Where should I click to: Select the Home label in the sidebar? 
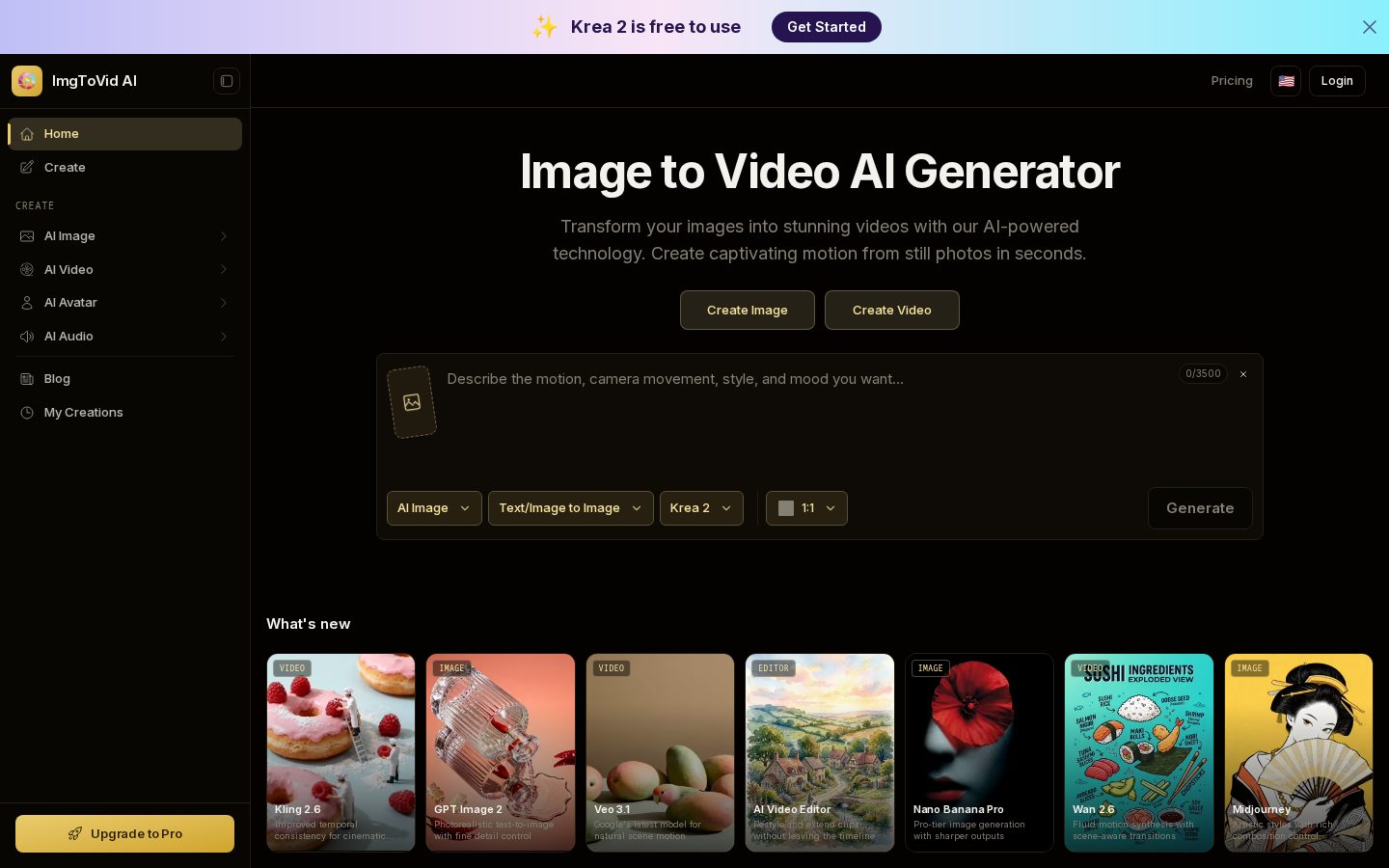click(x=62, y=134)
